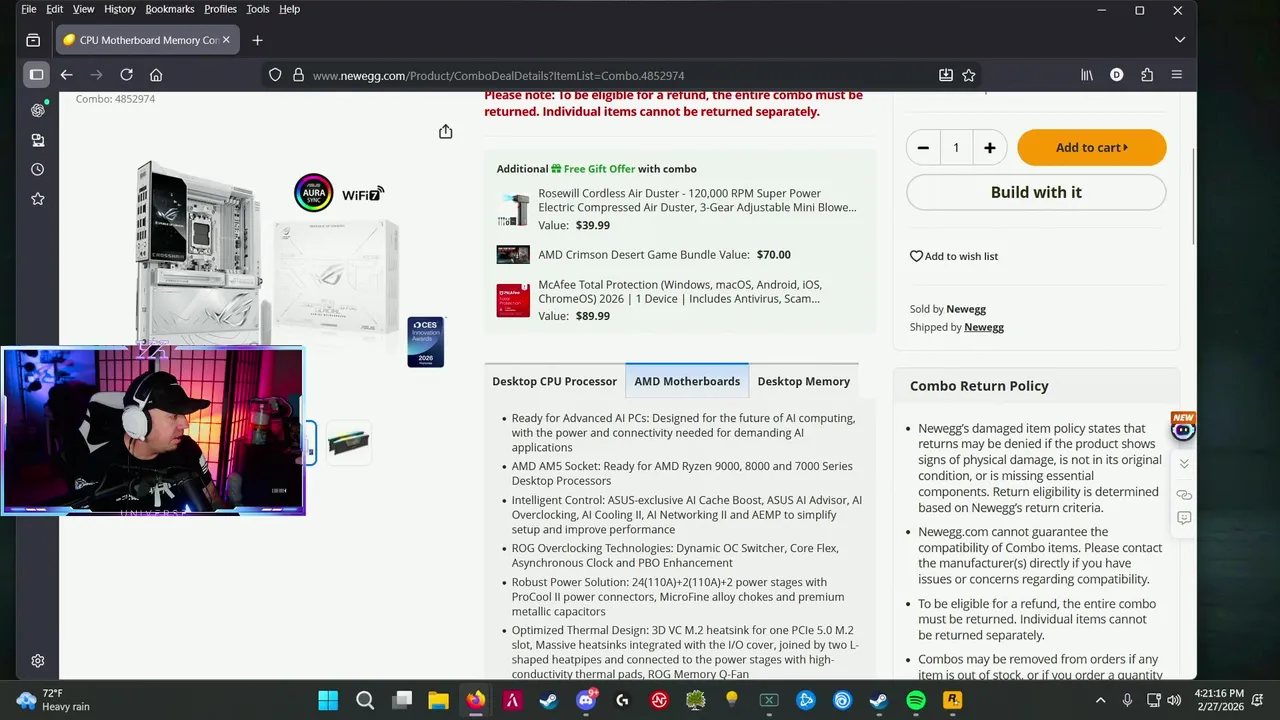Open the Firefox hamburger application menu
The image size is (1280, 720).
click(1177, 75)
